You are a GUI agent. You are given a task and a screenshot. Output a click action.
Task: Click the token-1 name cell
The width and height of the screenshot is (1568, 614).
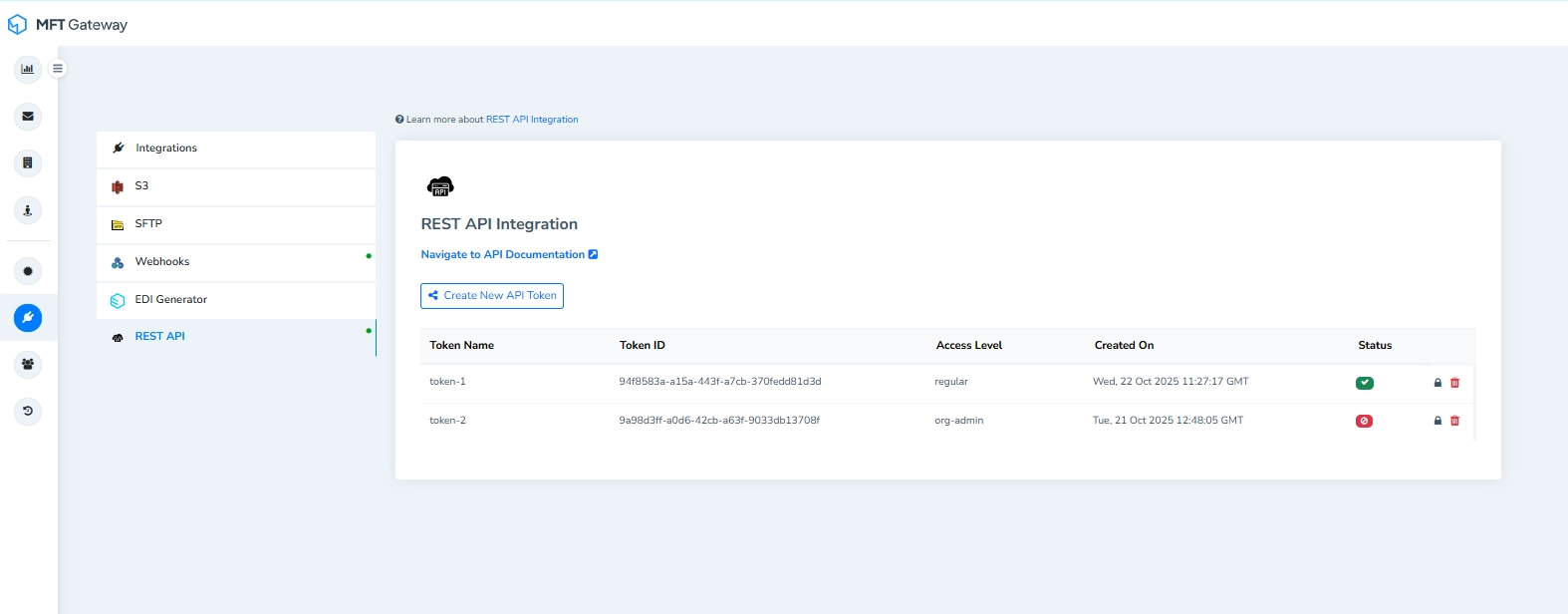(x=447, y=382)
